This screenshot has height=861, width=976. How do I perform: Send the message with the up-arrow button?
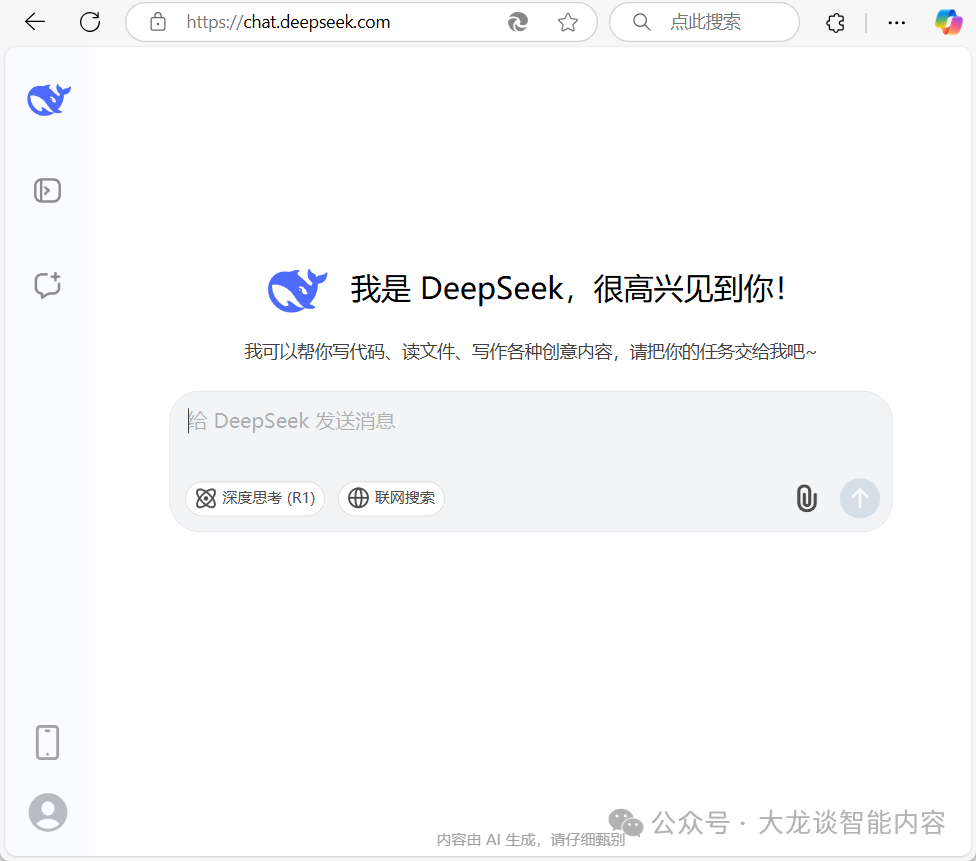pyautogui.click(x=860, y=498)
